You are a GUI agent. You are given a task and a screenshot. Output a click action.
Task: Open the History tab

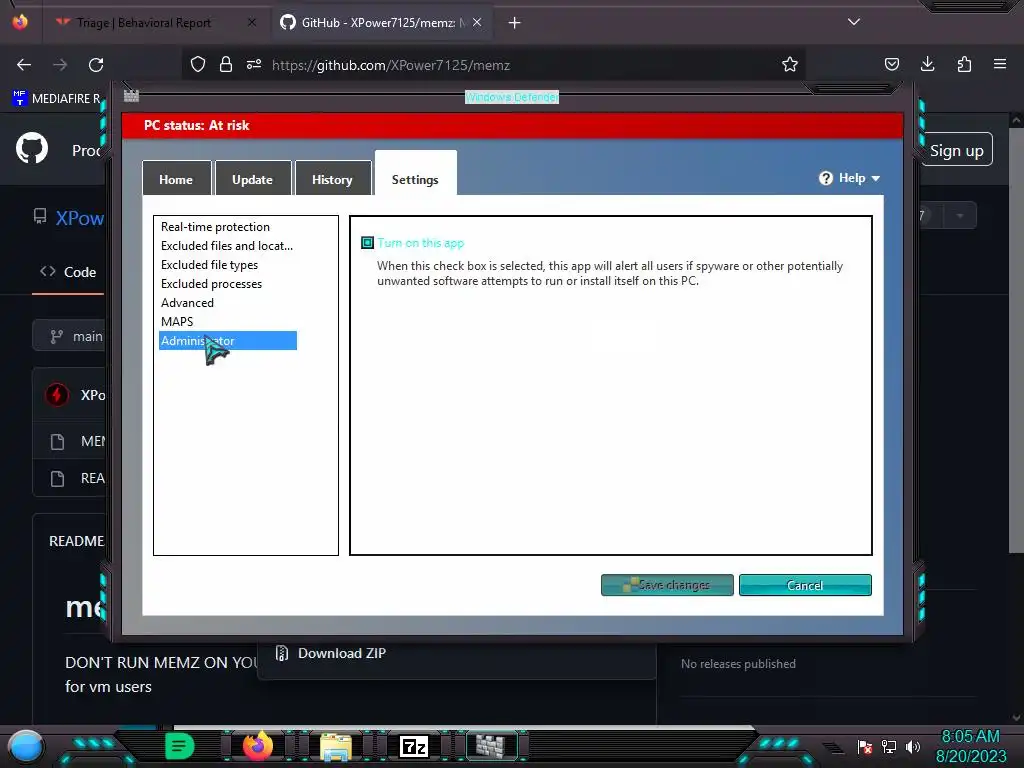click(x=332, y=179)
